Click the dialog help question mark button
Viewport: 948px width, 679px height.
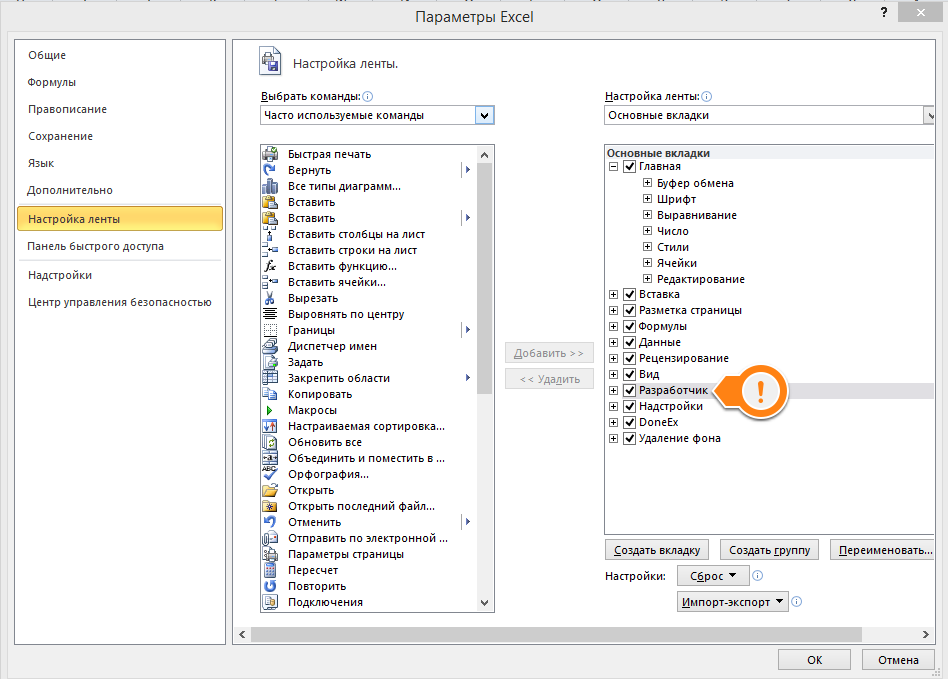click(884, 12)
